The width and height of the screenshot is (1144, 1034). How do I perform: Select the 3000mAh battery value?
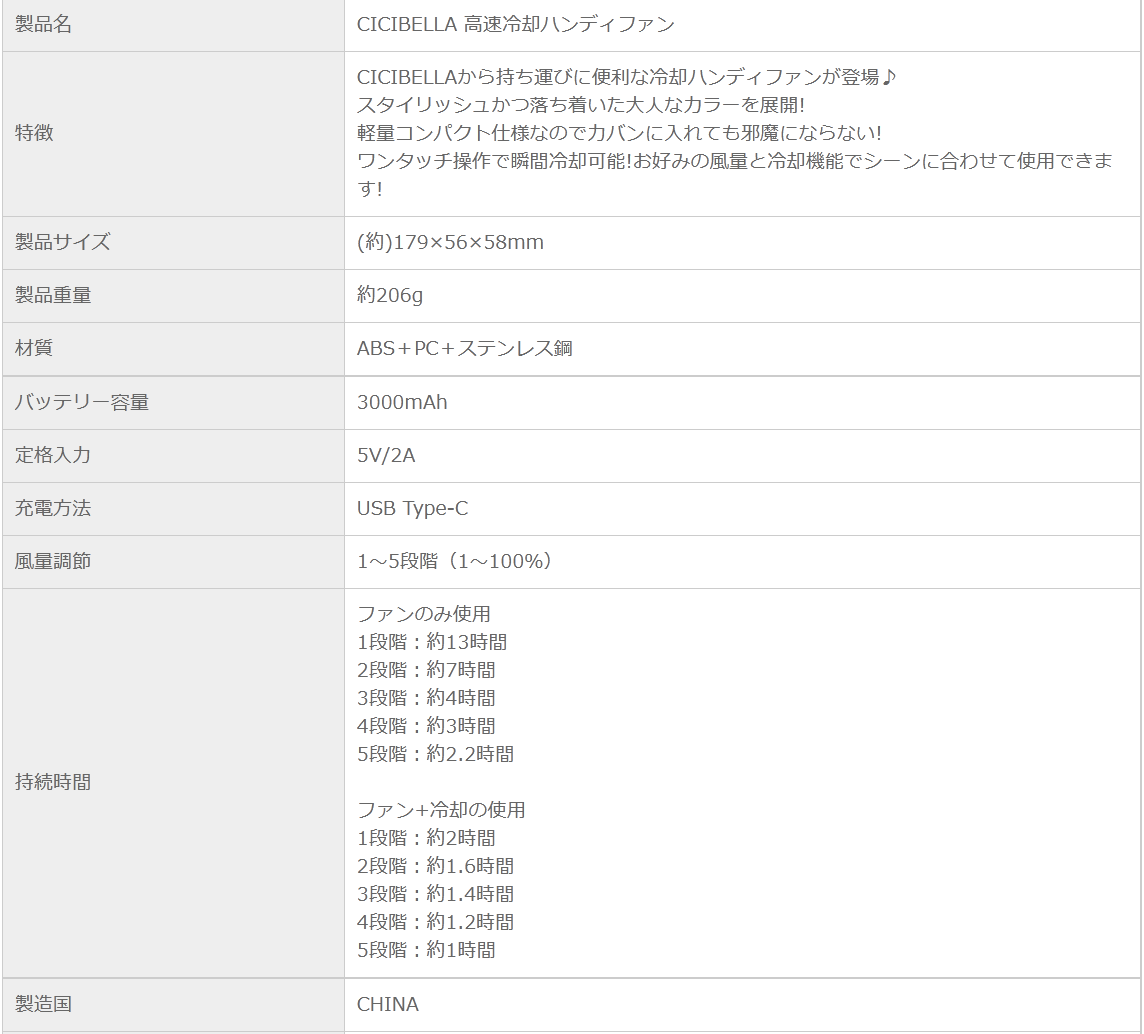coord(402,402)
